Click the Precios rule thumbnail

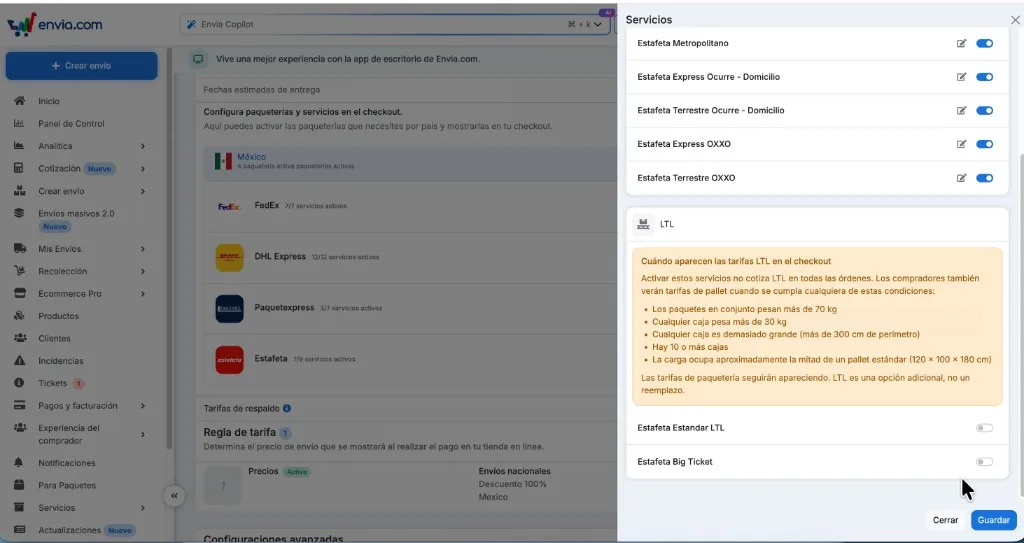point(223,485)
